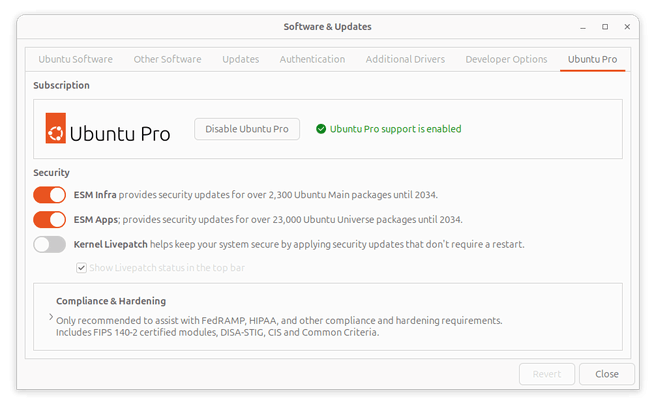The height and width of the screenshot is (408, 656).
Task: Close window with the X icon
Action: tap(627, 27)
